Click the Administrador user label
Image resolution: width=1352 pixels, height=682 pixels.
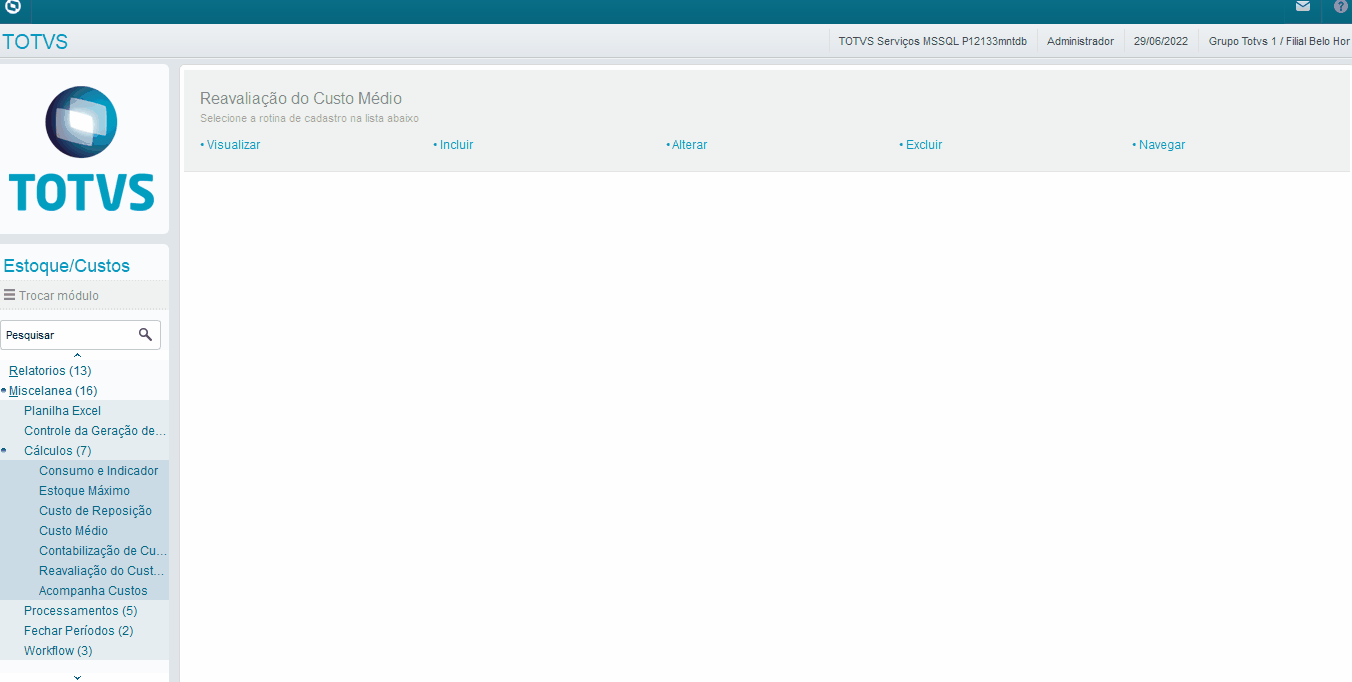(1080, 41)
